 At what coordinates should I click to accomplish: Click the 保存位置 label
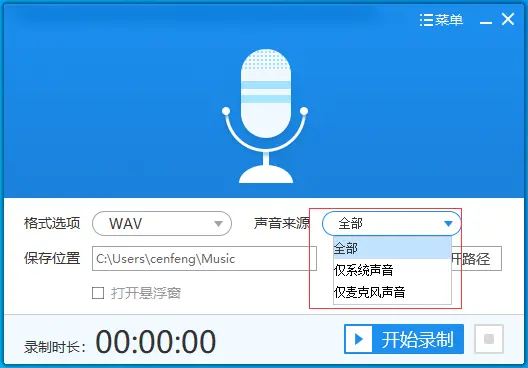click(x=52, y=259)
